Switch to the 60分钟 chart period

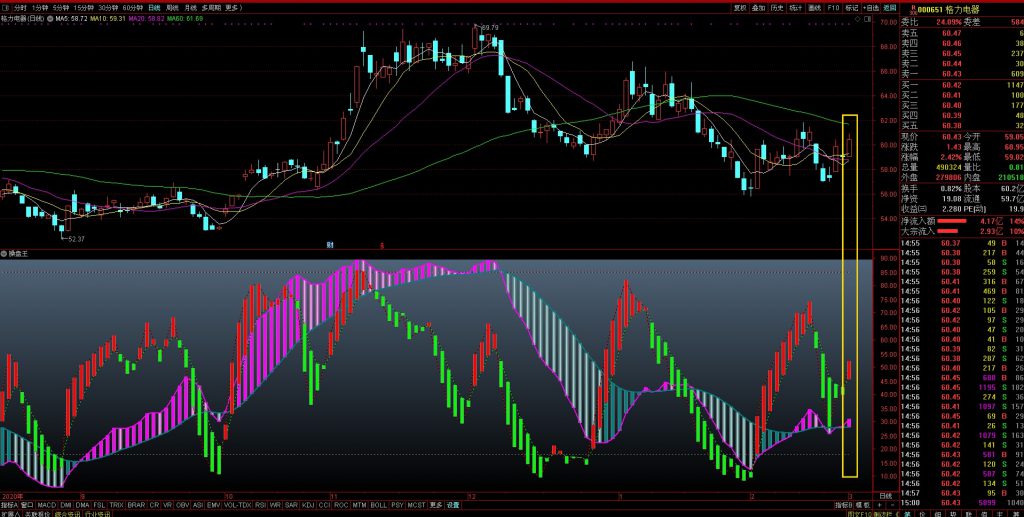pos(133,7)
